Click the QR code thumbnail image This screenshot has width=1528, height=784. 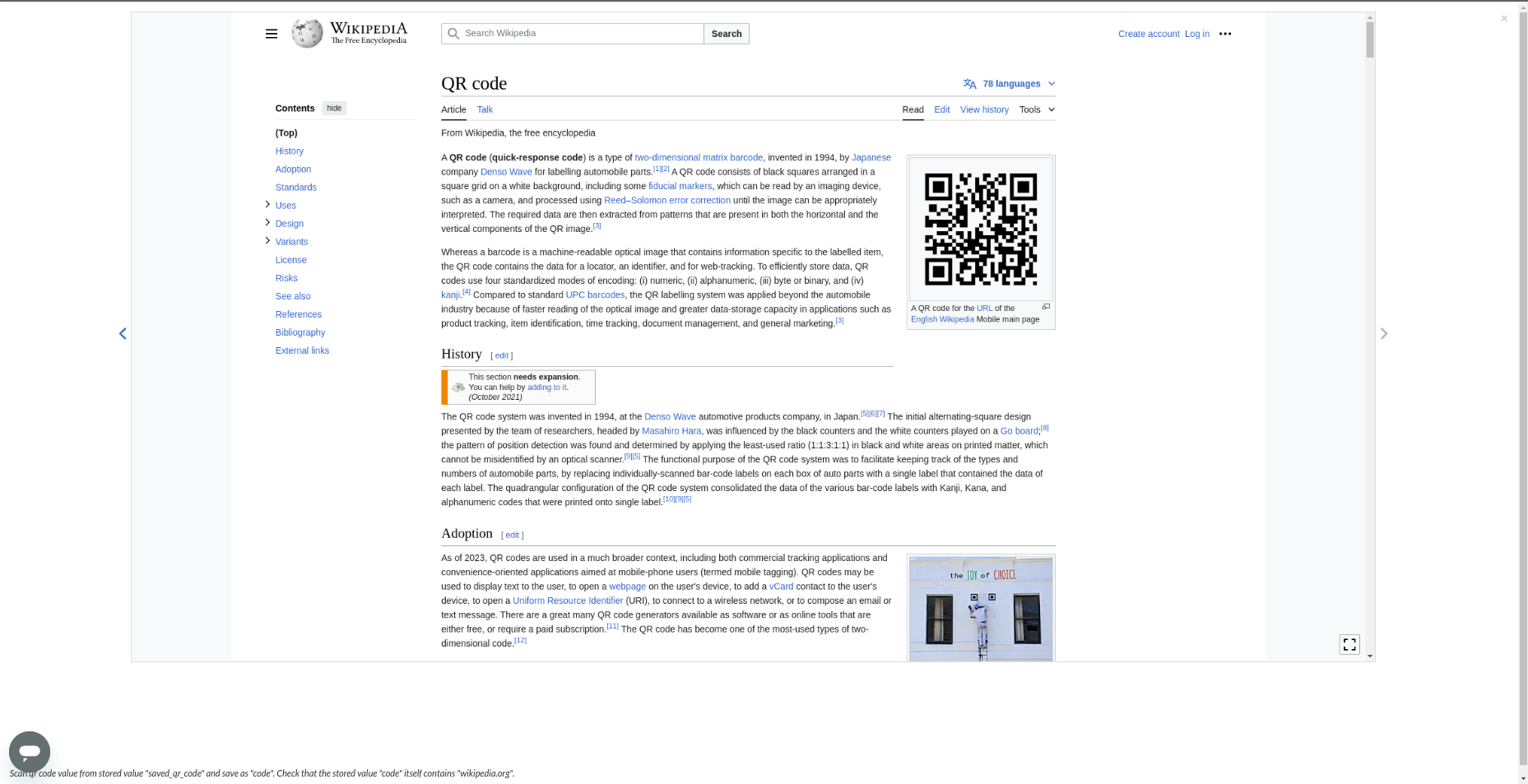(981, 229)
